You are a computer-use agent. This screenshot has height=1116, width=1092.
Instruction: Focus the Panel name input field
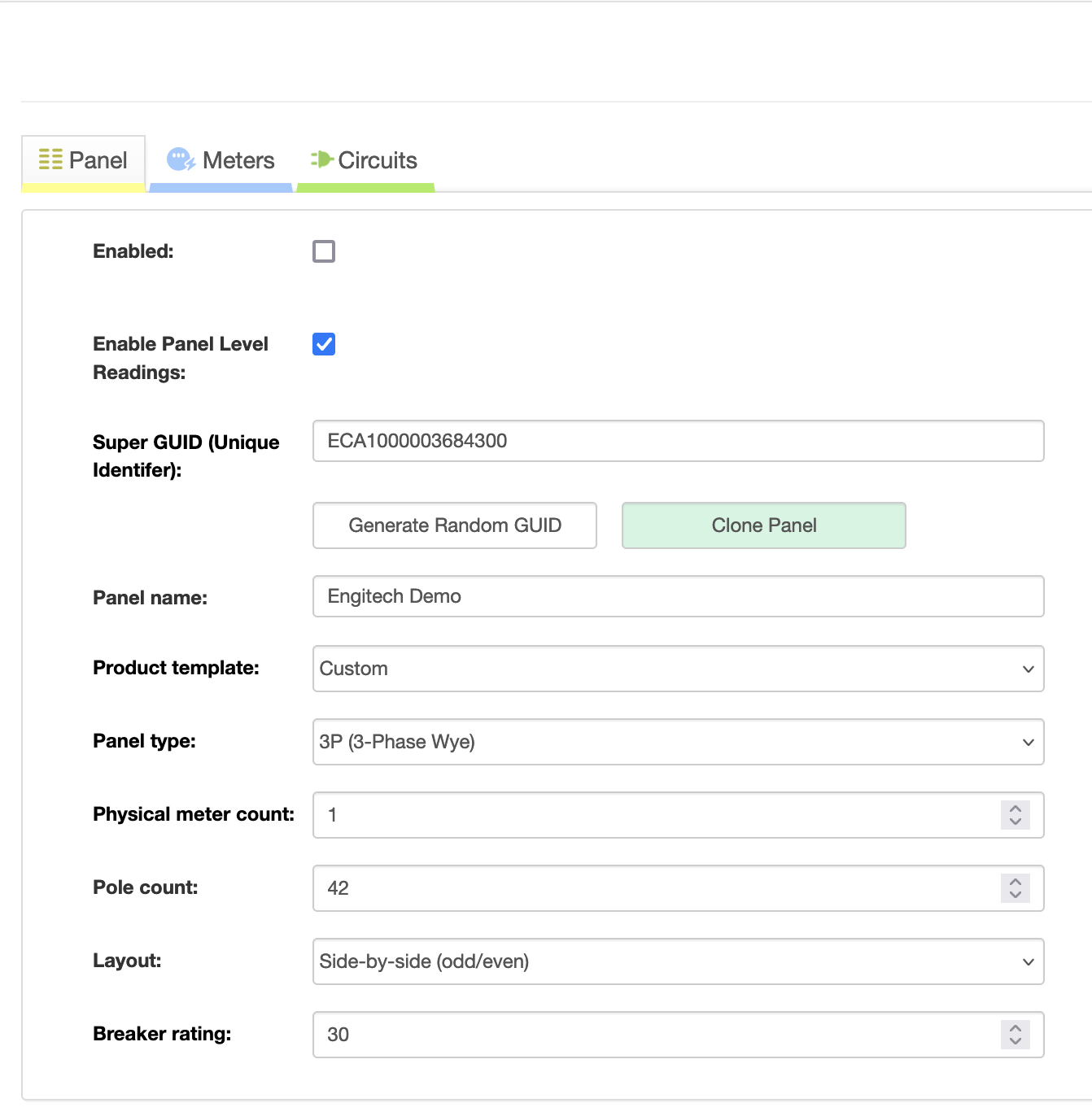click(x=678, y=596)
